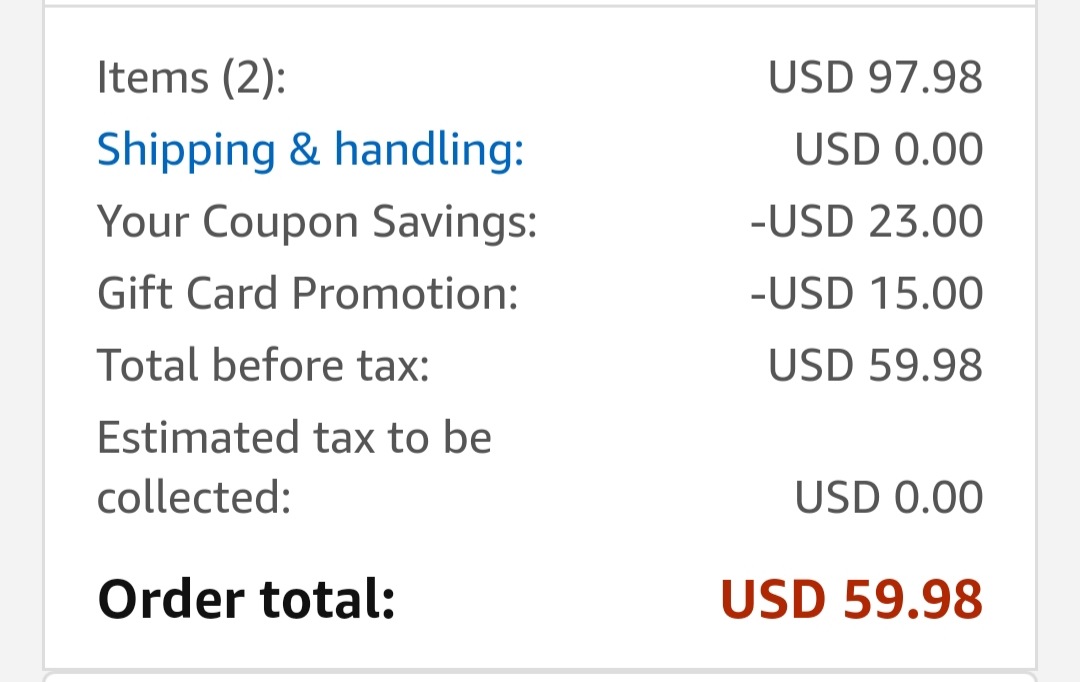Screen dimensions: 1080x682
Task: Click the Total before tax label
Action: [x=263, y=364]
